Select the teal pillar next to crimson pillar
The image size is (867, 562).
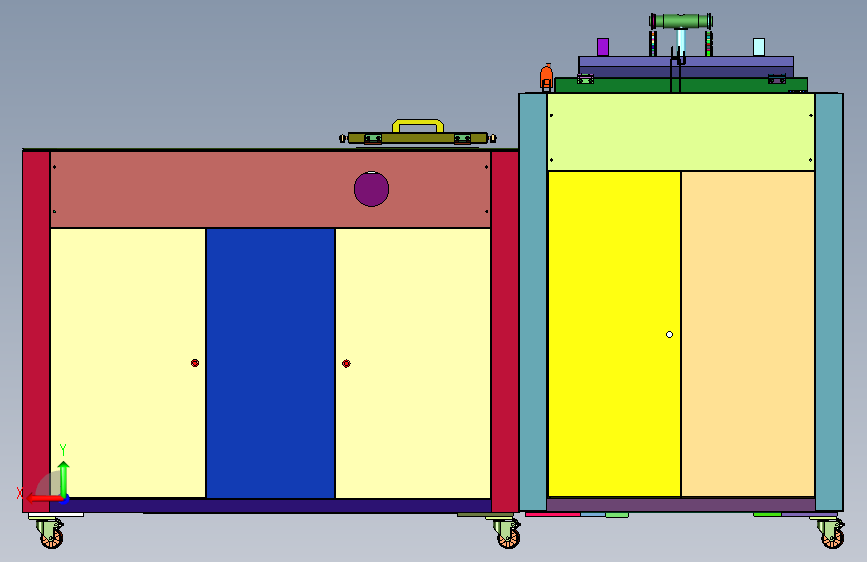533,301
